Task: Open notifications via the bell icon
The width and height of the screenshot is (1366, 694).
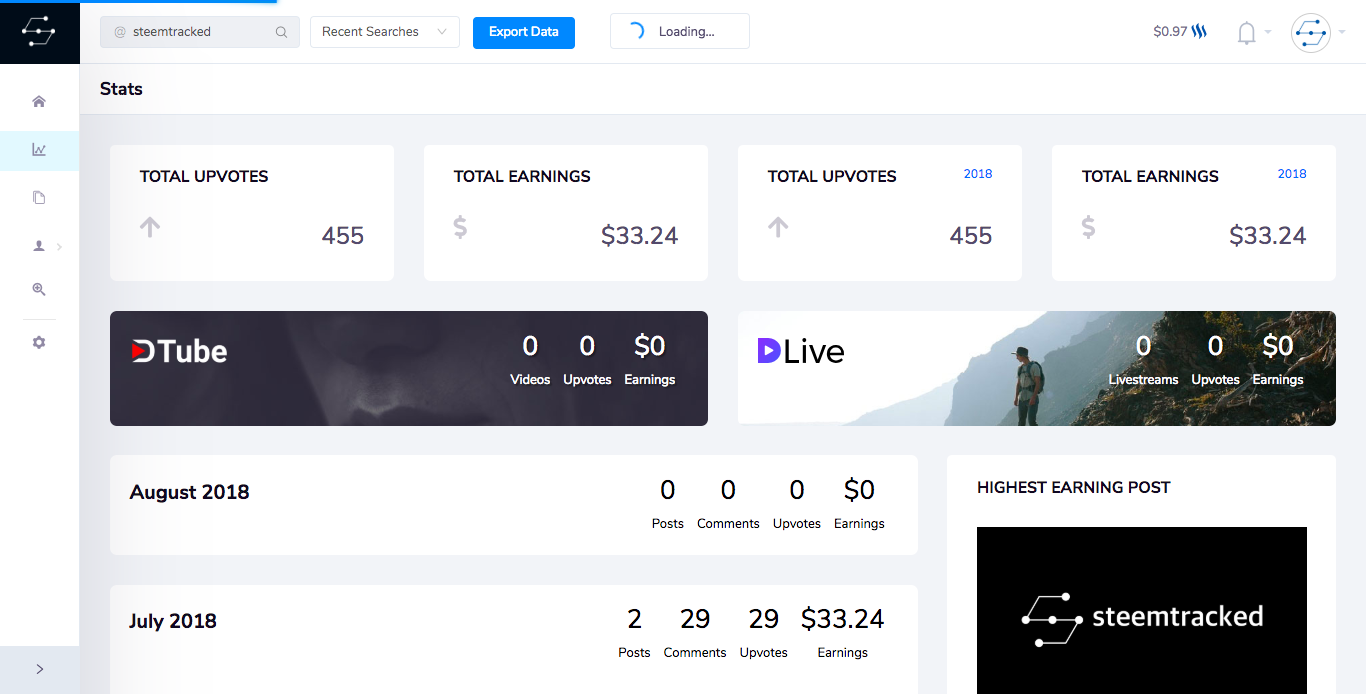Action: [x=1246, y=33]
